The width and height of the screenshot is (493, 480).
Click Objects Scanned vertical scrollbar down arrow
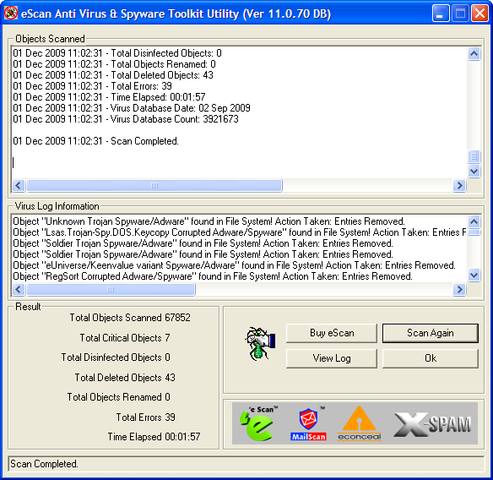point(474,171)
